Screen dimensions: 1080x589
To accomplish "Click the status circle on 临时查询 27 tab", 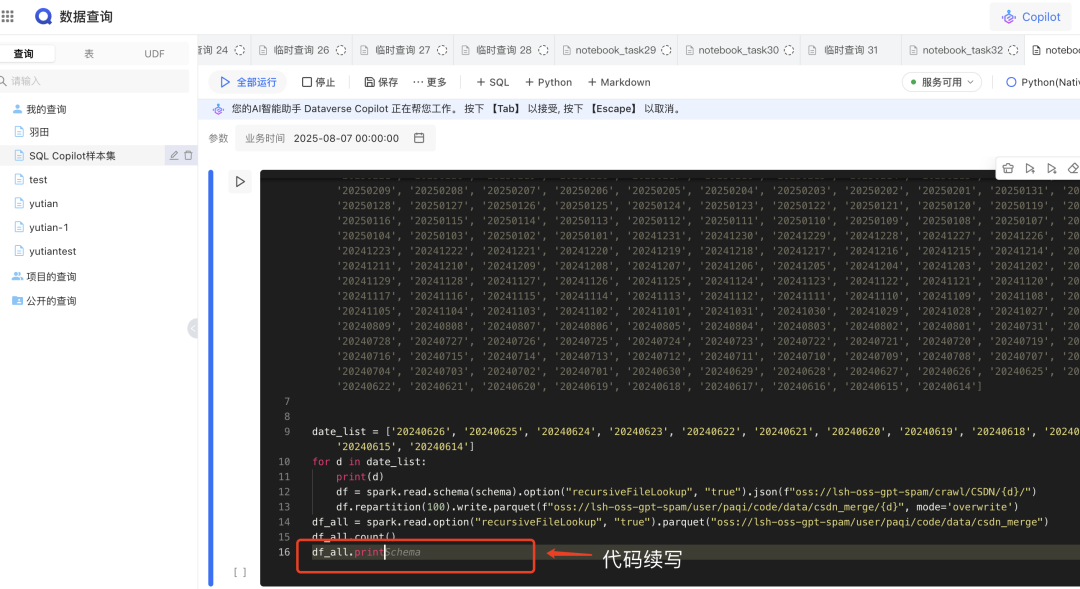I will 442,50.
